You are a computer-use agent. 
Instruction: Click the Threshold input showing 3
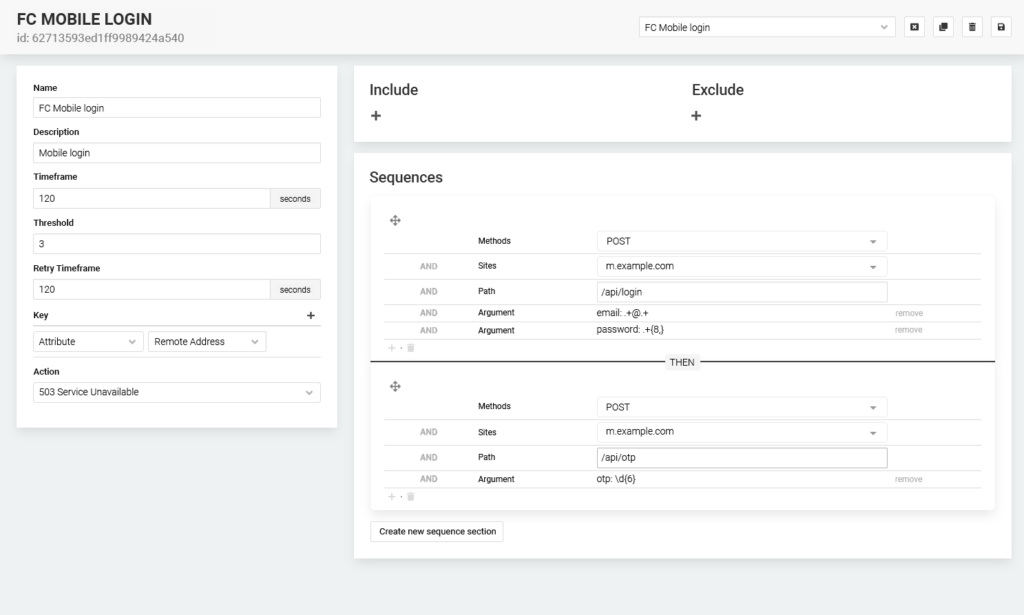pos(177,244)
